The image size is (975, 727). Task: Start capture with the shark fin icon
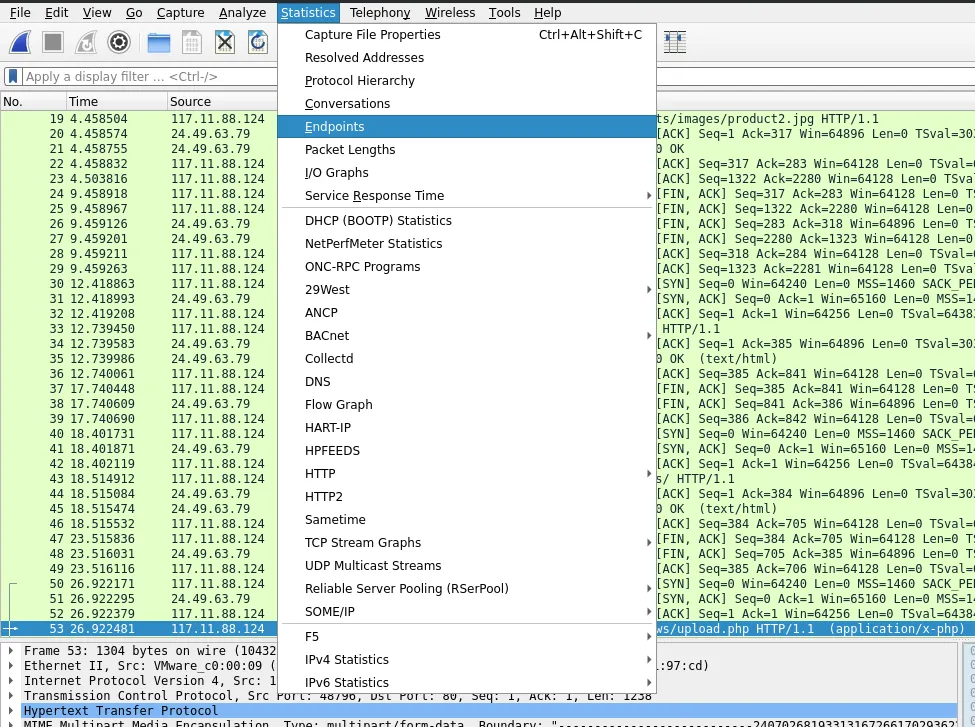click(21, 42)
